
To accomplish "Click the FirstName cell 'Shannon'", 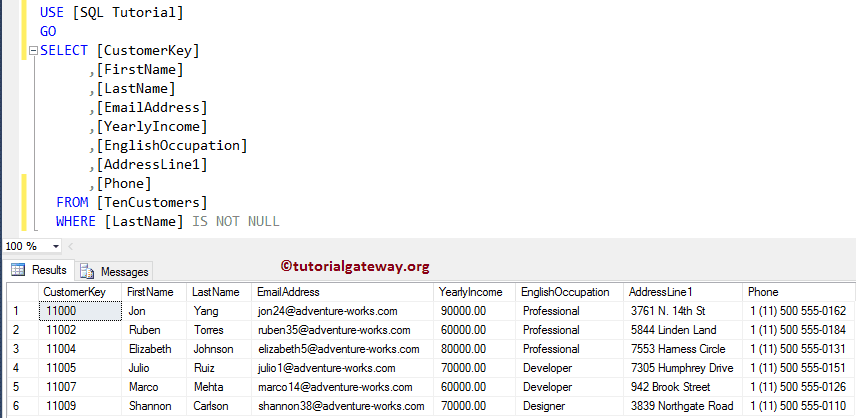I will (x=154, y=406).
